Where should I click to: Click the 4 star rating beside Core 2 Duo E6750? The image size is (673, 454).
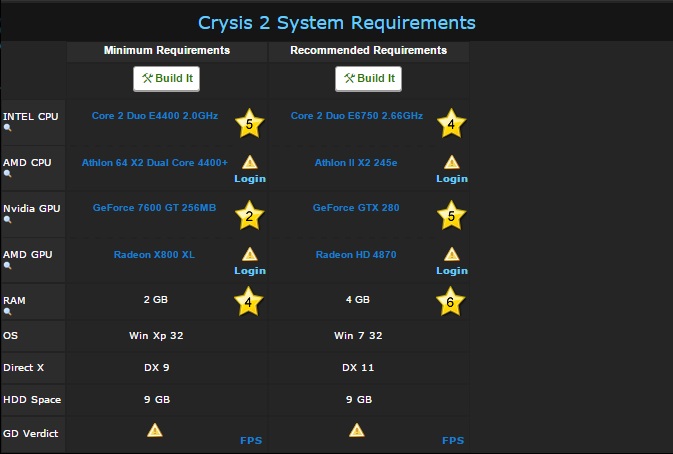pyautogui.click(x=451, y=124)
